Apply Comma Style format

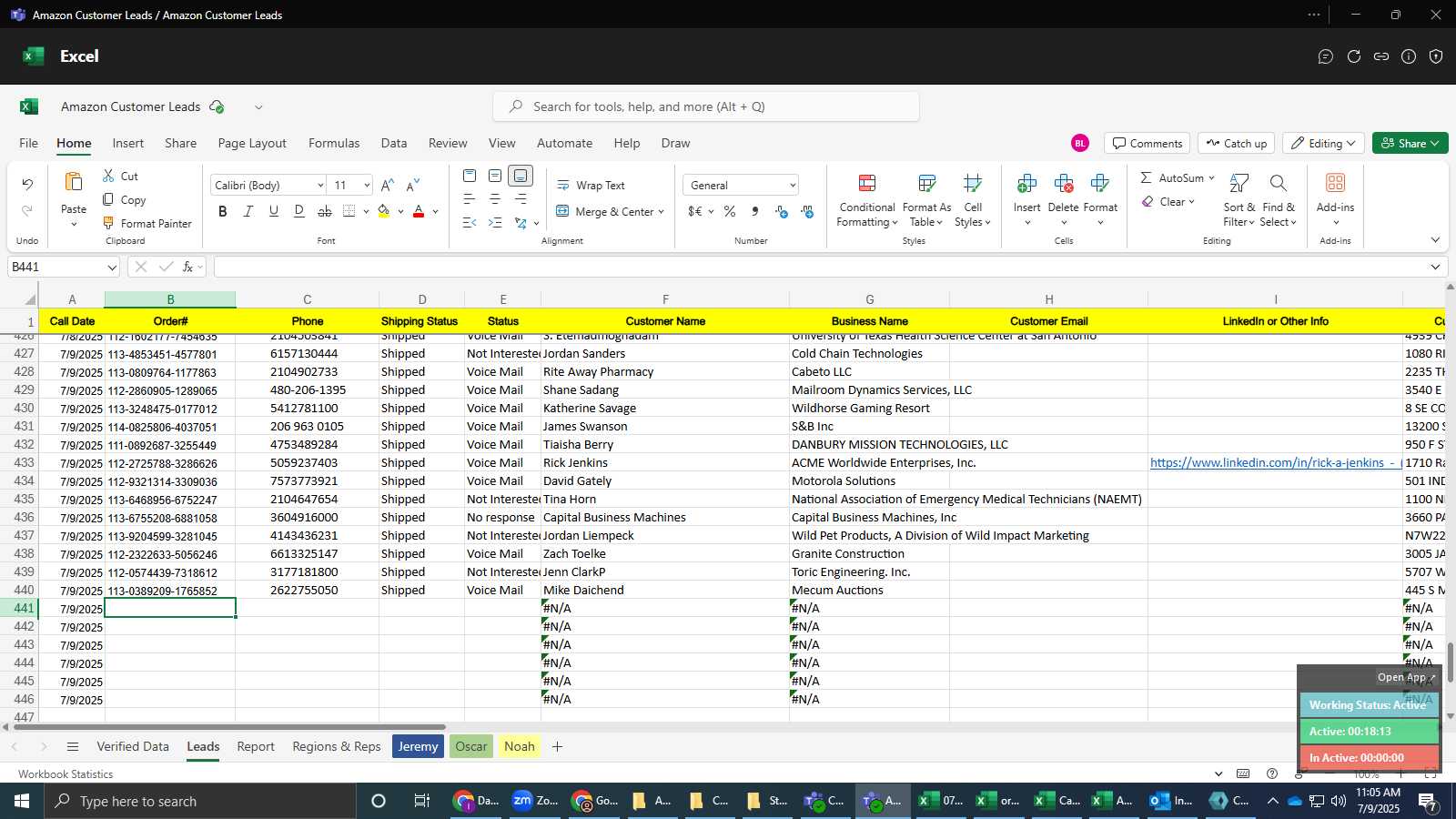(755, 211)
